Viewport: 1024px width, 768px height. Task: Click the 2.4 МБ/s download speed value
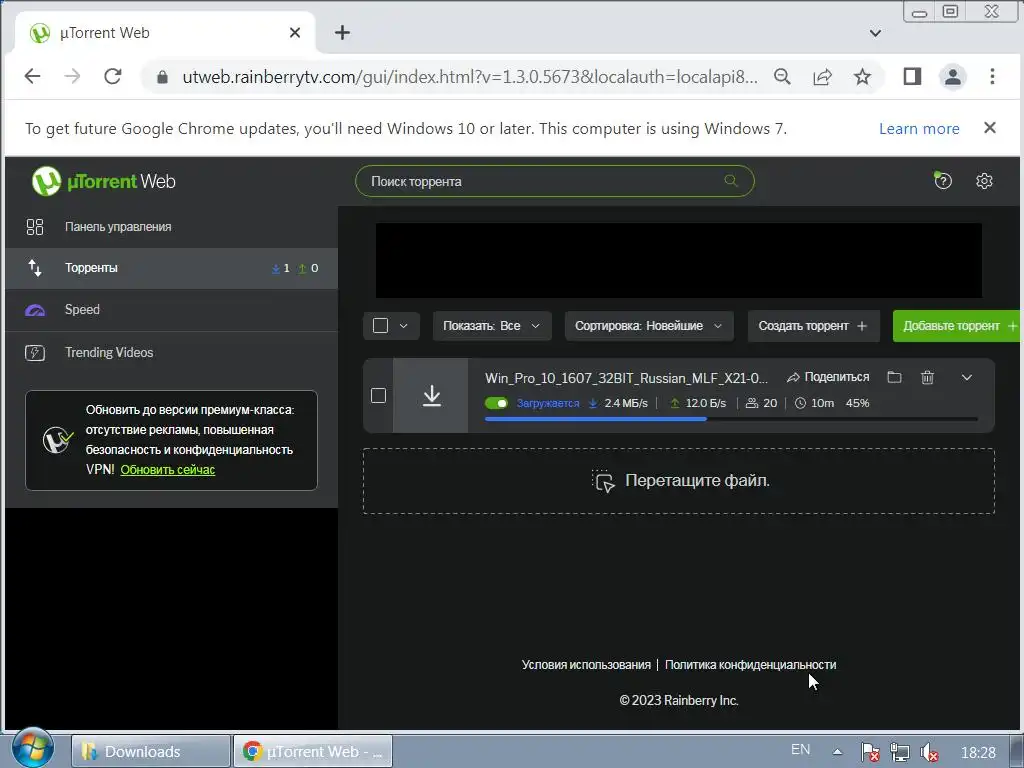click(x=626, y=403)
